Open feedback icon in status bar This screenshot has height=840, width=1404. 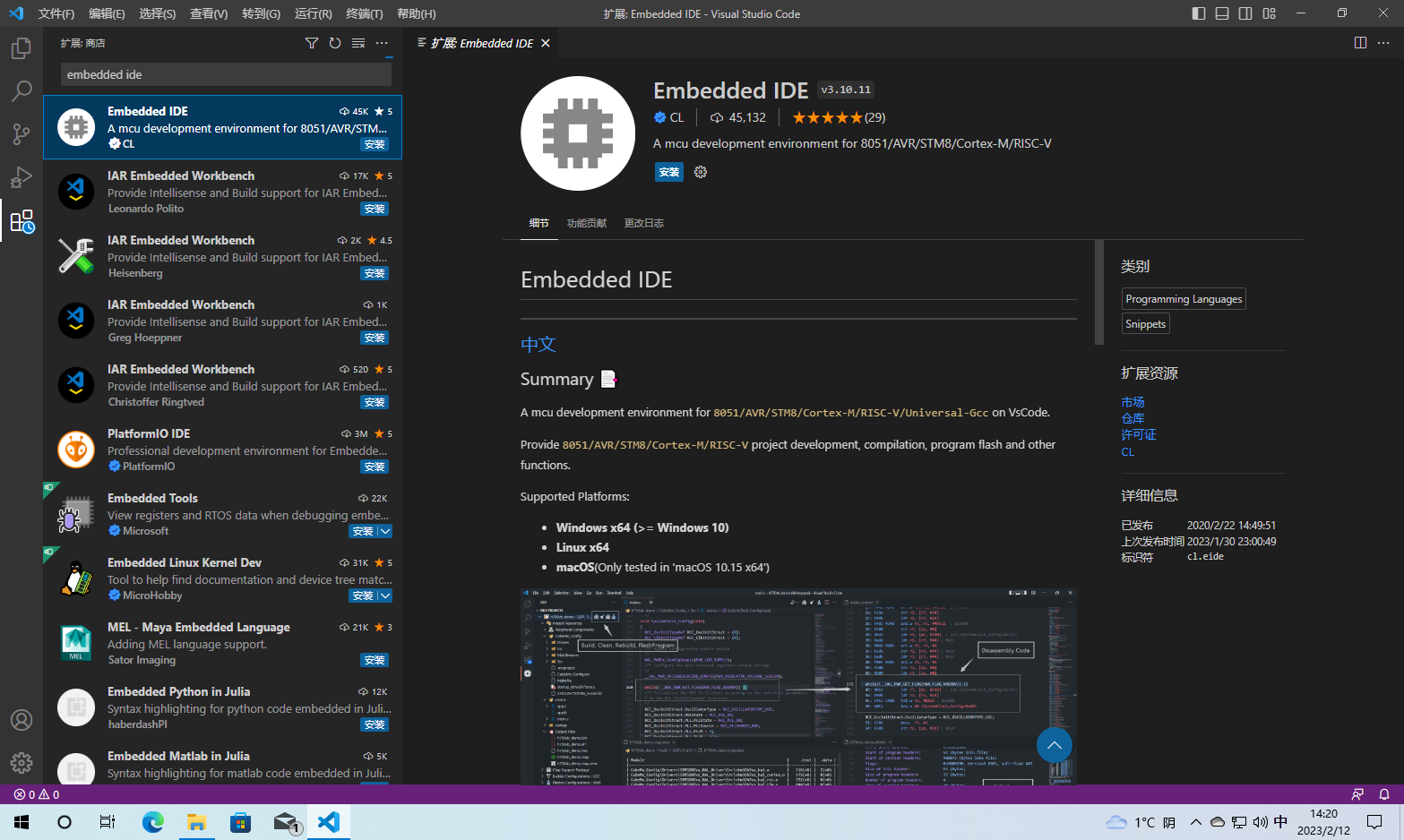tap(1357, 794)
